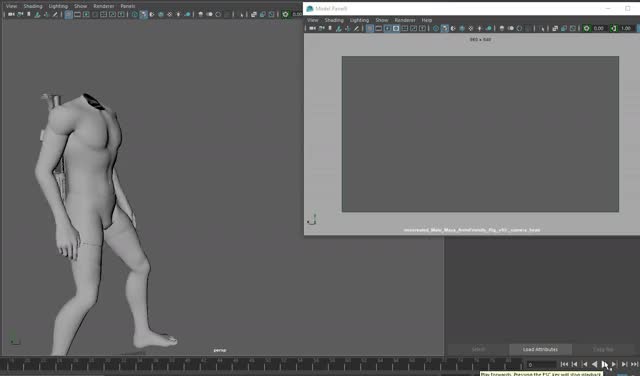This screenshot has height=376, width=640.
Task: Toggle Textured display in Model Panel toolbar
Action: tap(471, 28)
